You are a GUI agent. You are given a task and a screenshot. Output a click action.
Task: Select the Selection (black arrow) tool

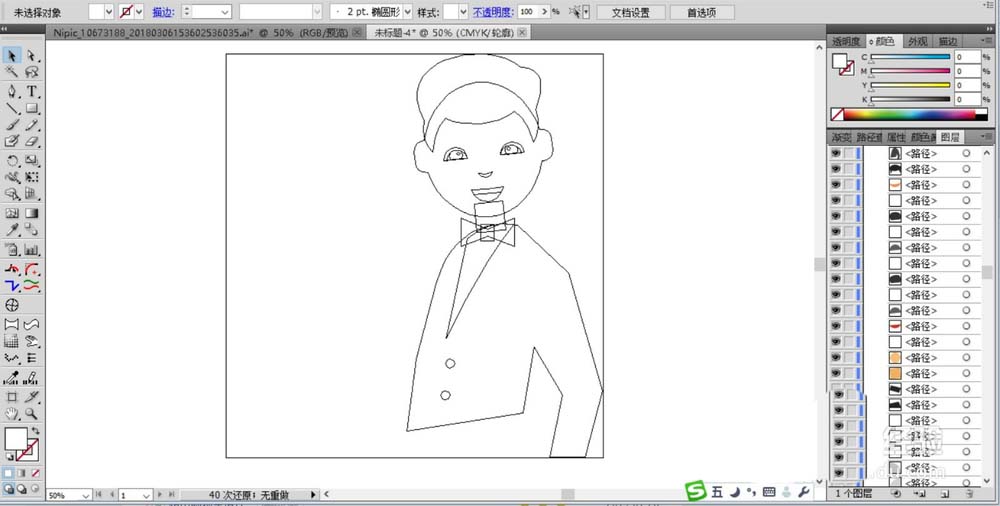coord(12,56)
